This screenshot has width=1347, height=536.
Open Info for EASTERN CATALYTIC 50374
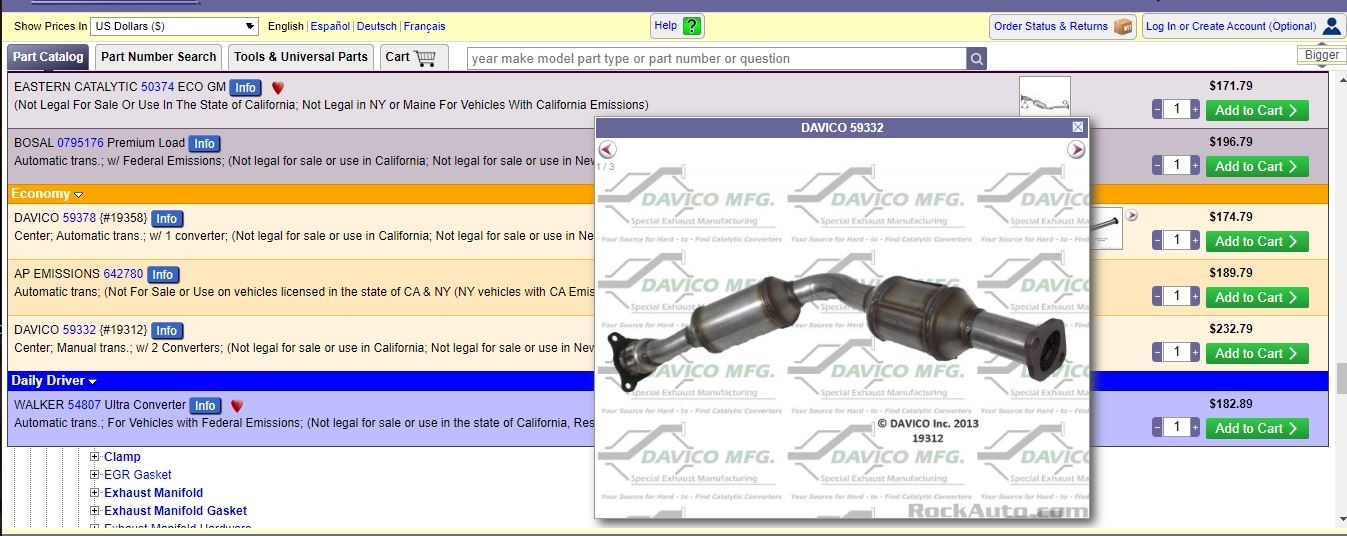(x=246, y=88)
